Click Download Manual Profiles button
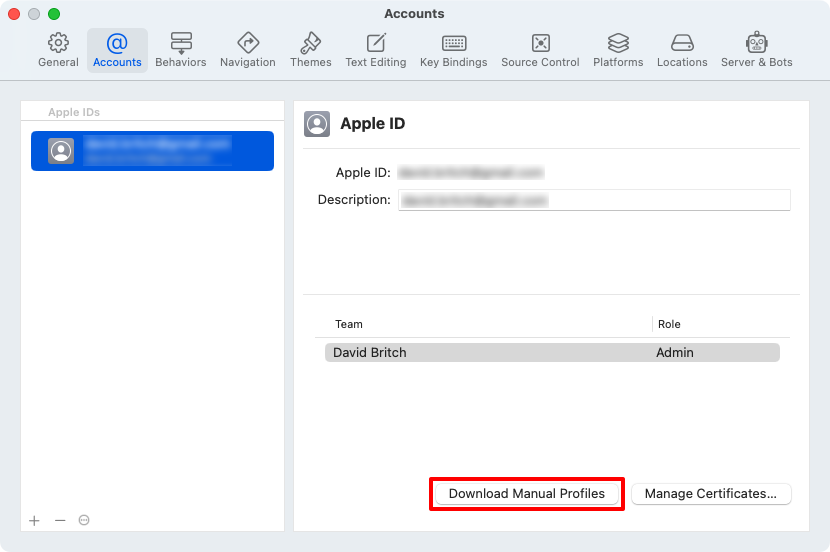The width and height of the screenshot is (830, 552). (527, 494)
